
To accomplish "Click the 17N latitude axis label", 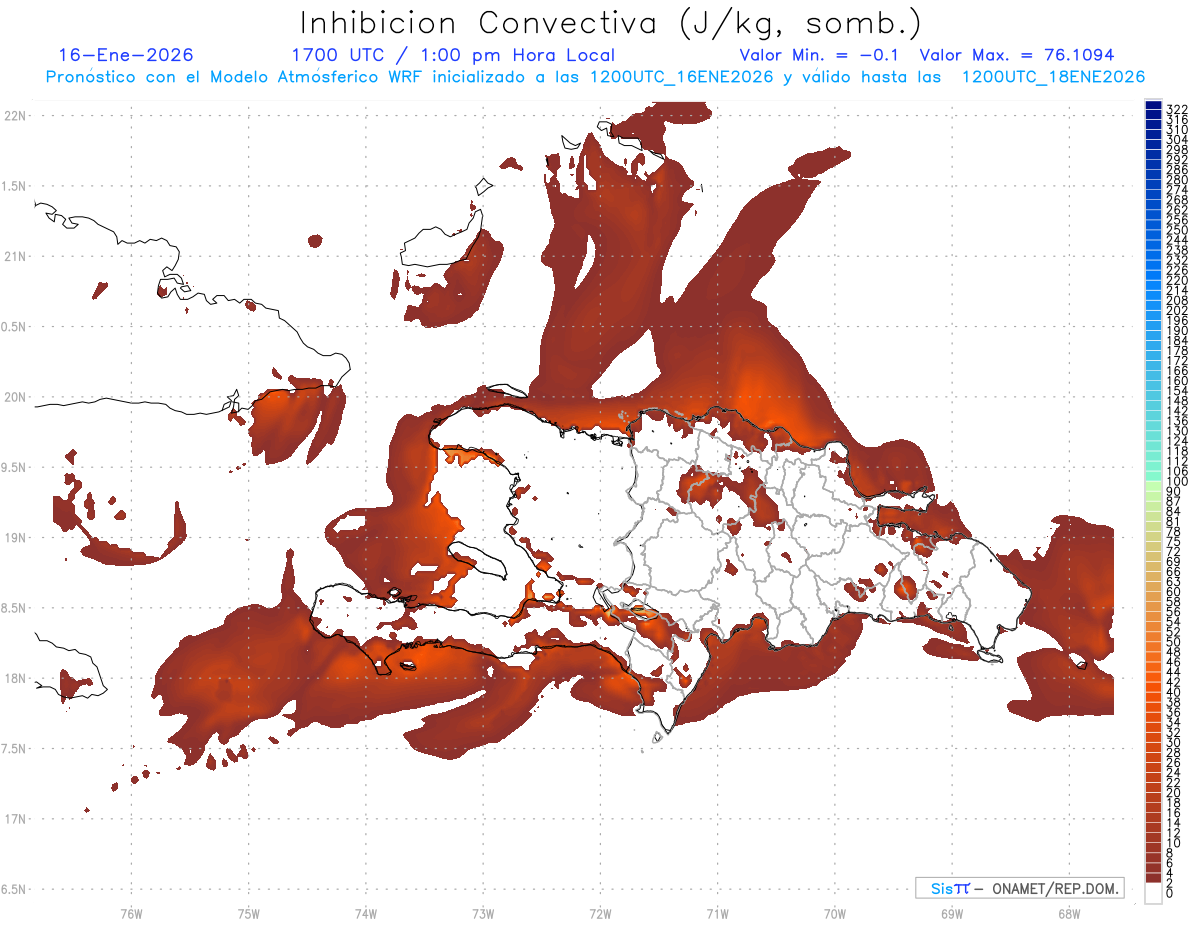I will coord(16,819).
